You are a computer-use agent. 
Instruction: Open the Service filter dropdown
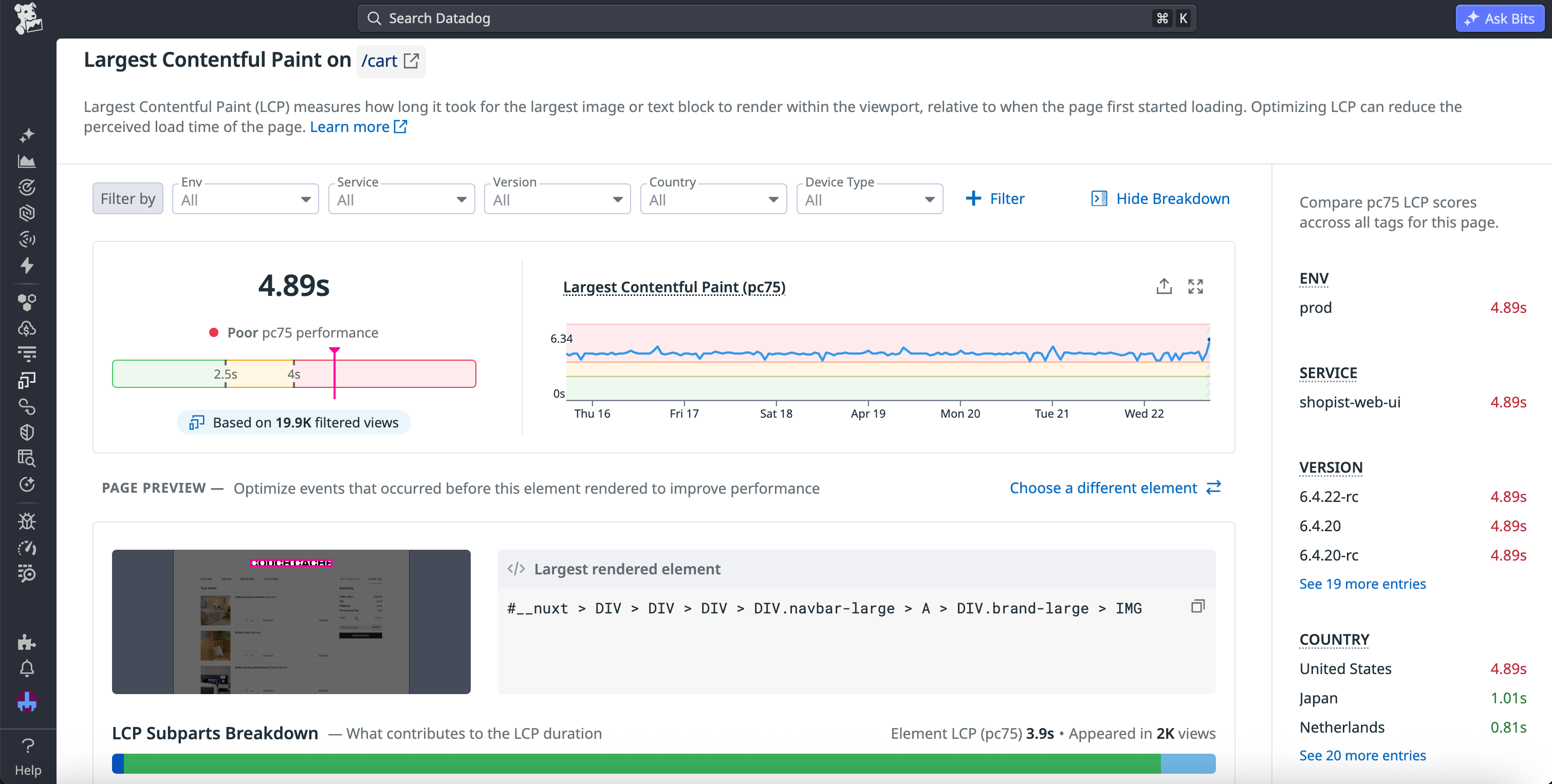(401, 199)
